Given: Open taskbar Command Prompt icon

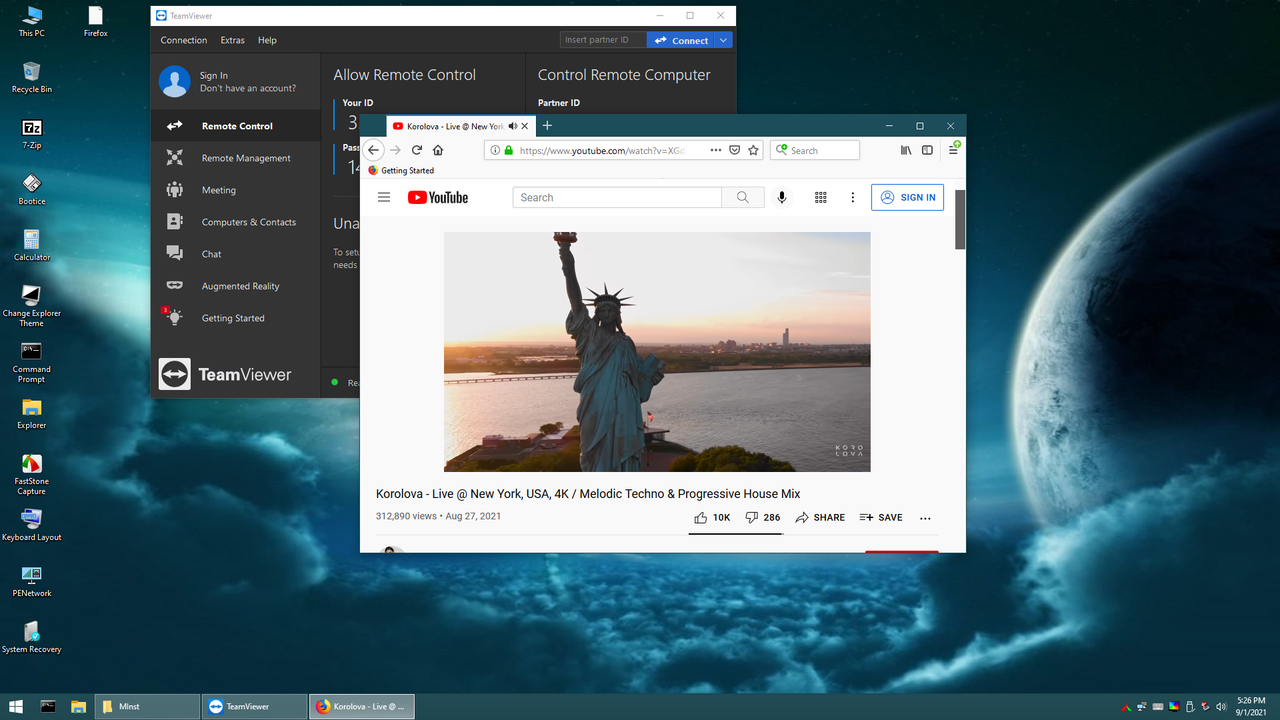Looking at the screenshot, I should click(47, 706).
